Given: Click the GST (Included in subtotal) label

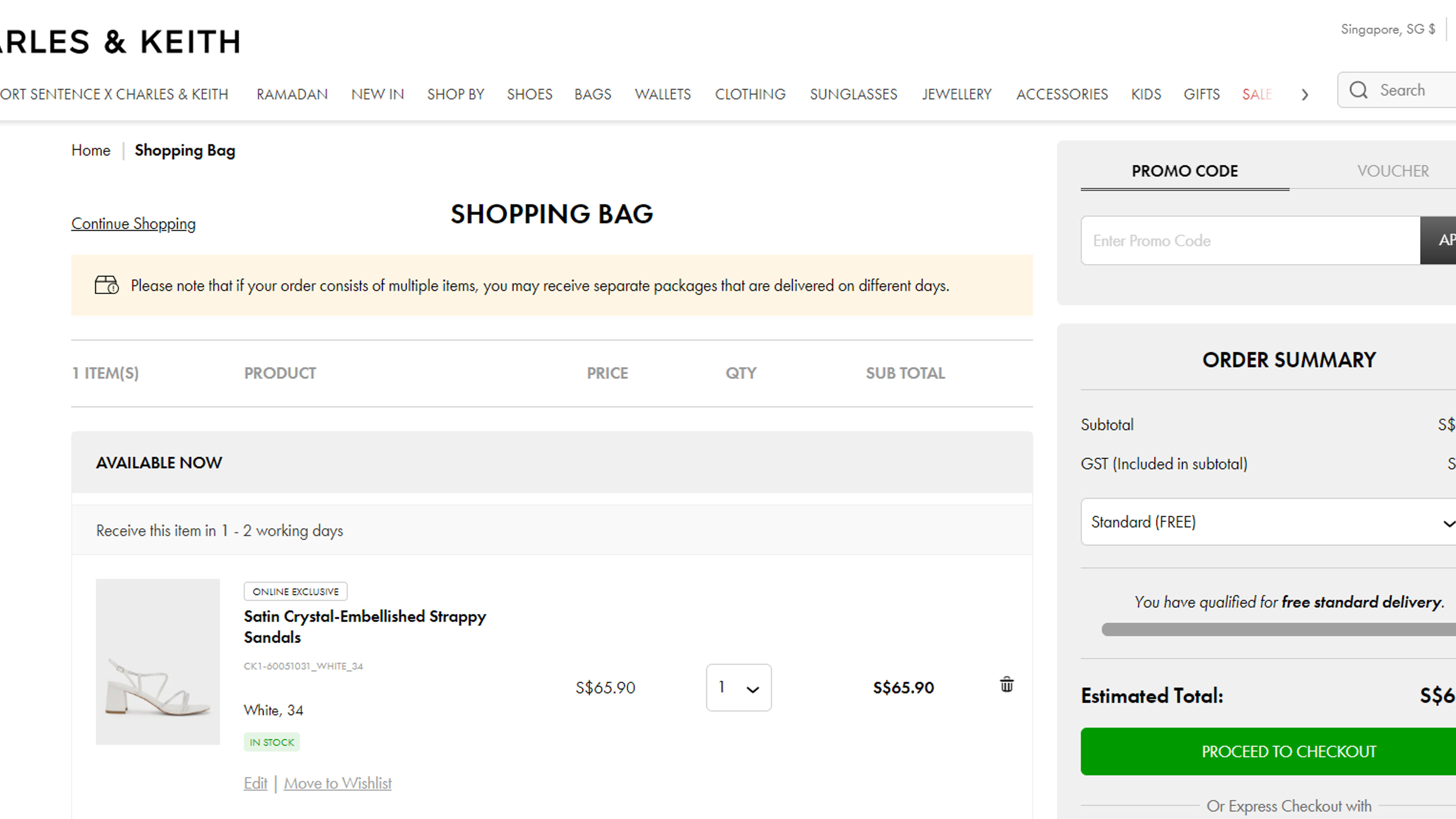Looking at the screenshot, I should [1164, 463].
